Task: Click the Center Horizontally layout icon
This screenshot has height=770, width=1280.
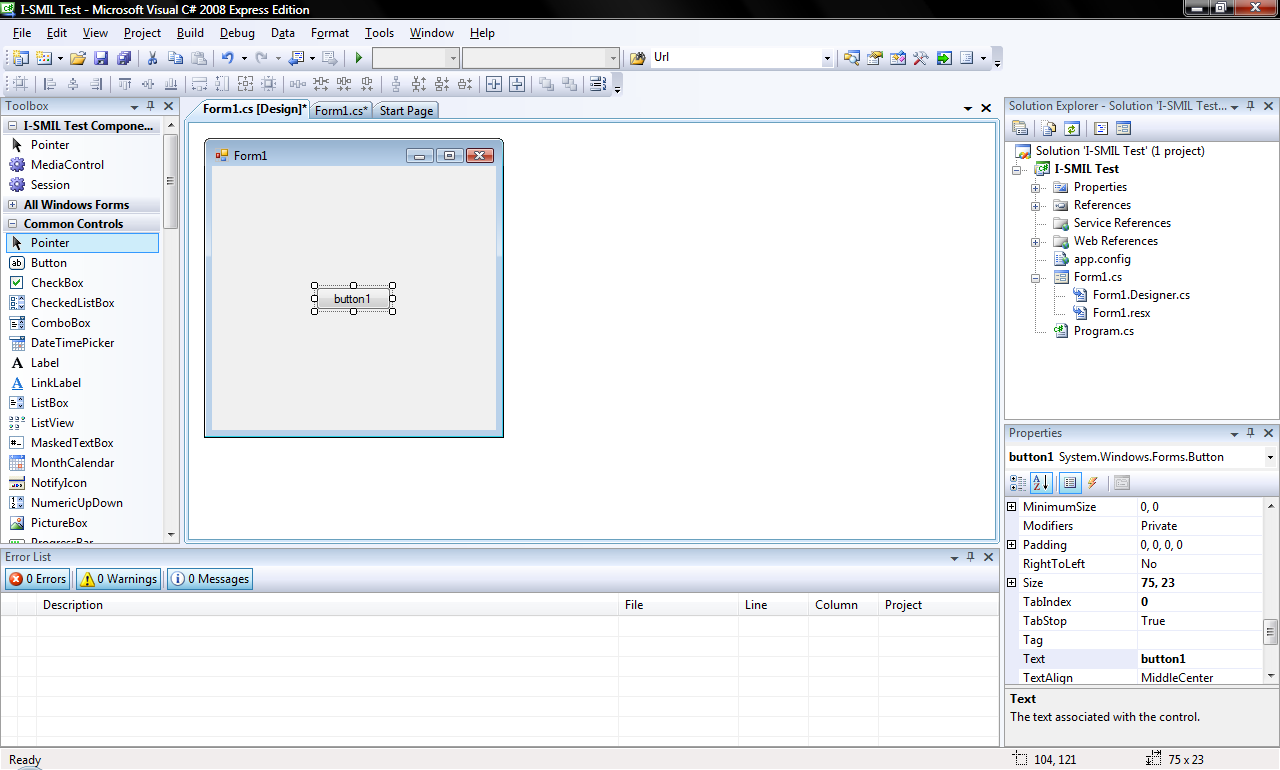Action: point(494,84)
